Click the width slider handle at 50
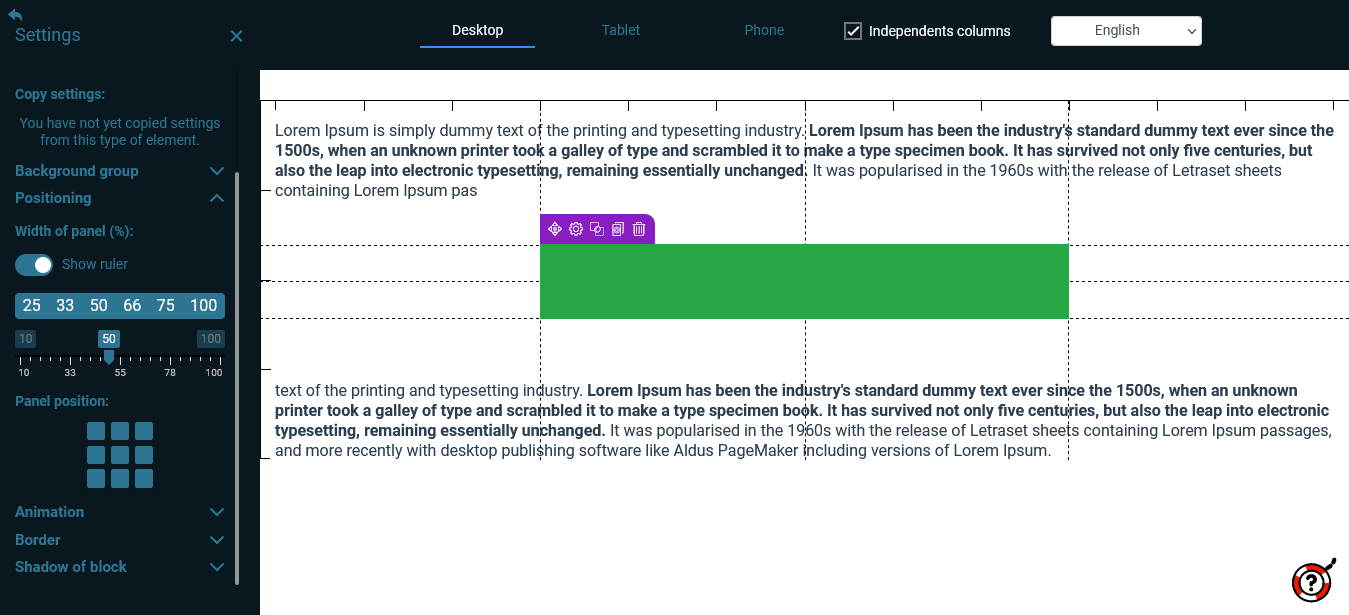The image size is (1349, 615). point(109,356)
